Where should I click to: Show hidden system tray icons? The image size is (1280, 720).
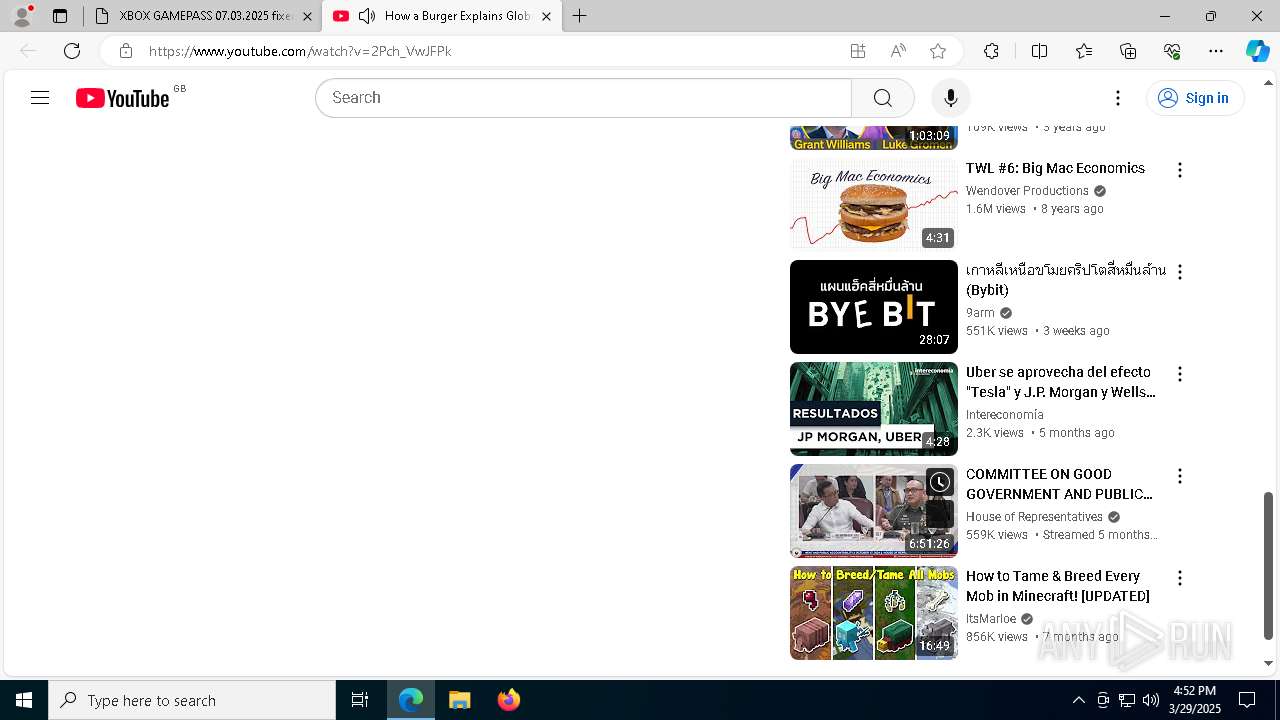tap(1079, 700)
